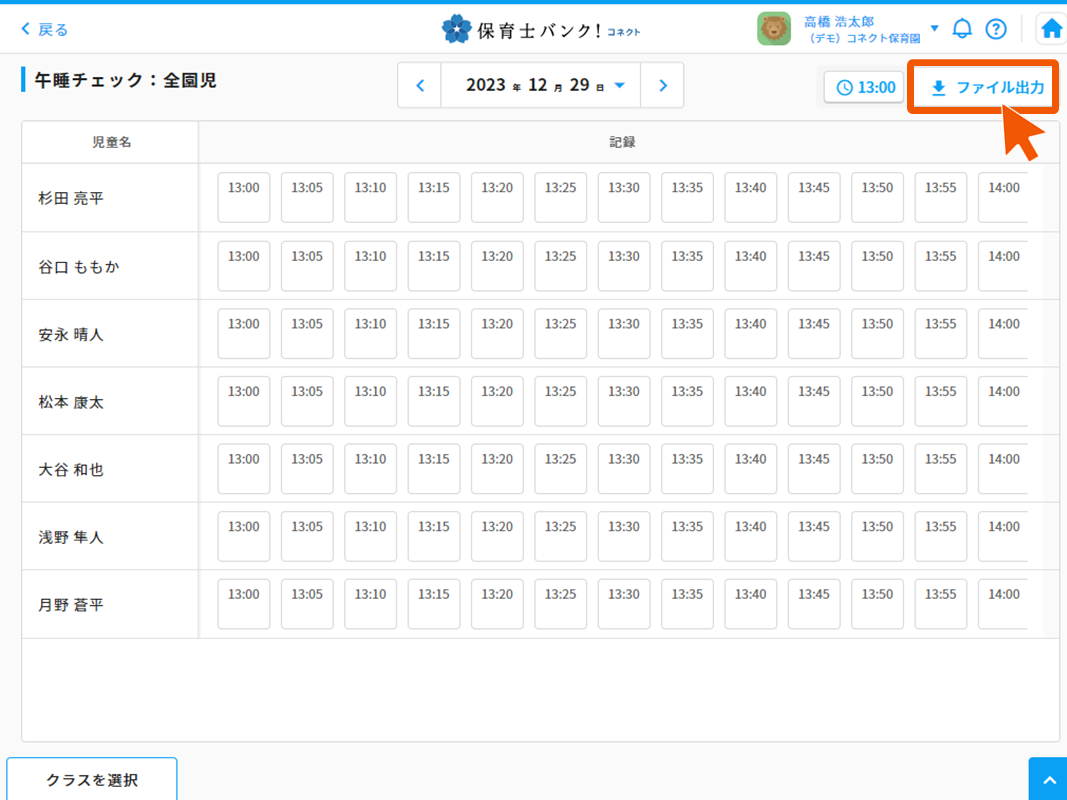Toggle 14:00 box for 大谷 和也
1067x800 pixels.
tap(1003, 468)
